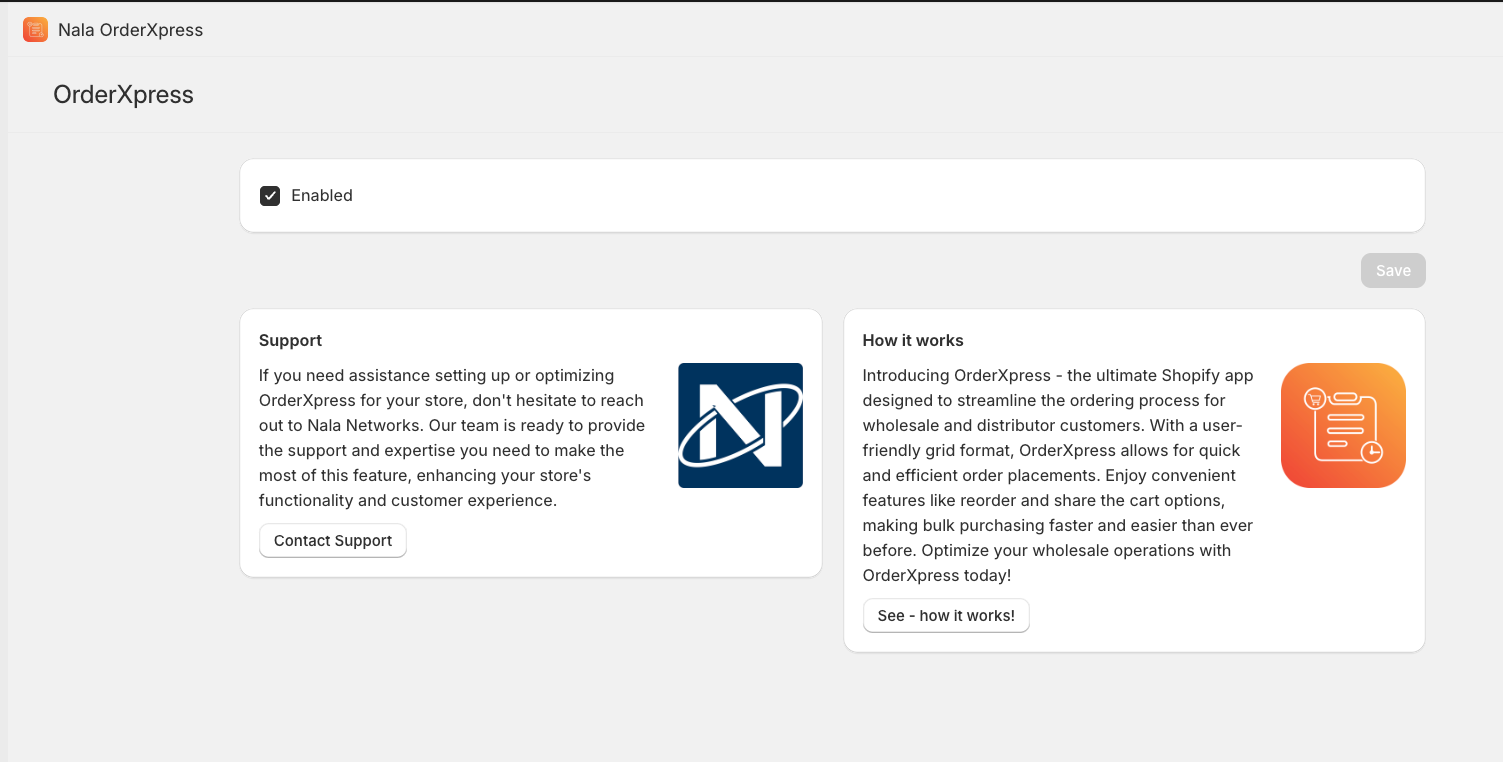The width and height of the screenshot is (1503, 762).
Task: Click the 'How it works' card heading
Action: point(913,341)
